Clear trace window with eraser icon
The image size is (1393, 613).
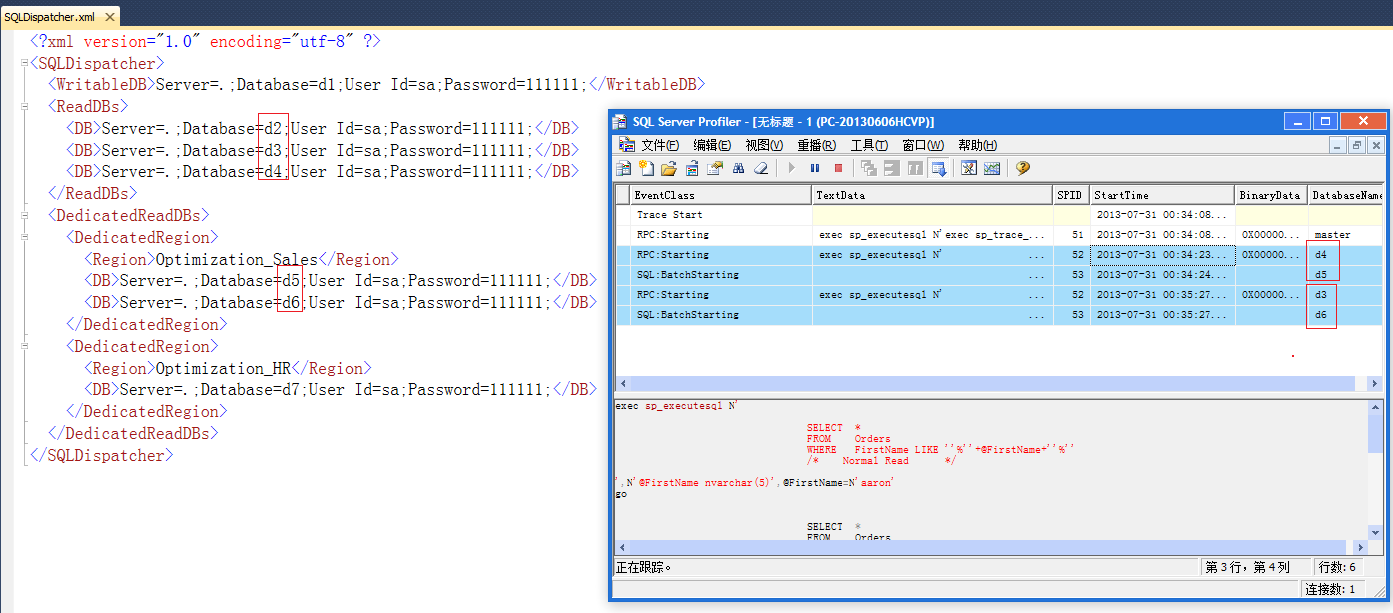[x=761, y=168]
